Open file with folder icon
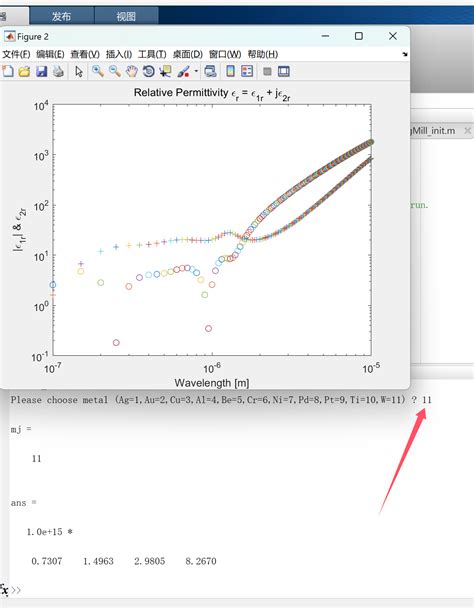 (x=24, y=71)
